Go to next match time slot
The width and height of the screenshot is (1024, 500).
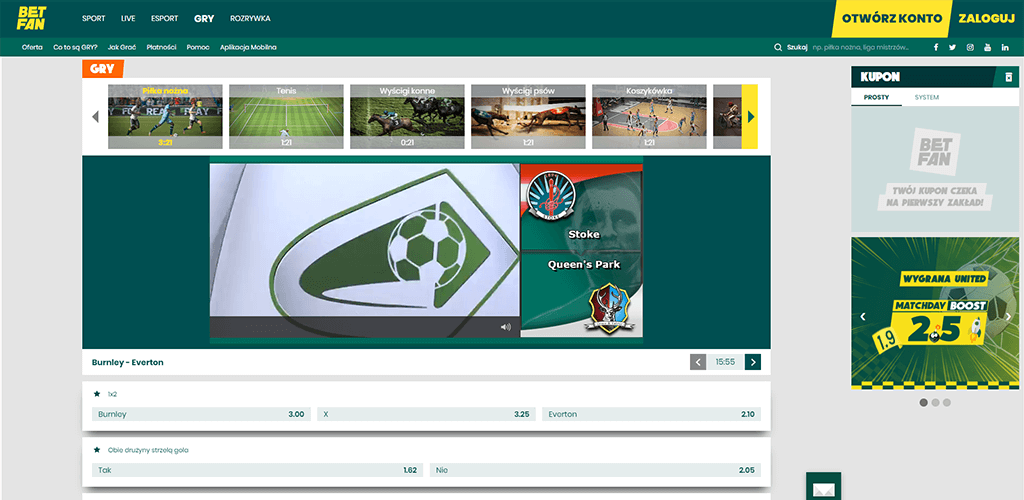753,362
